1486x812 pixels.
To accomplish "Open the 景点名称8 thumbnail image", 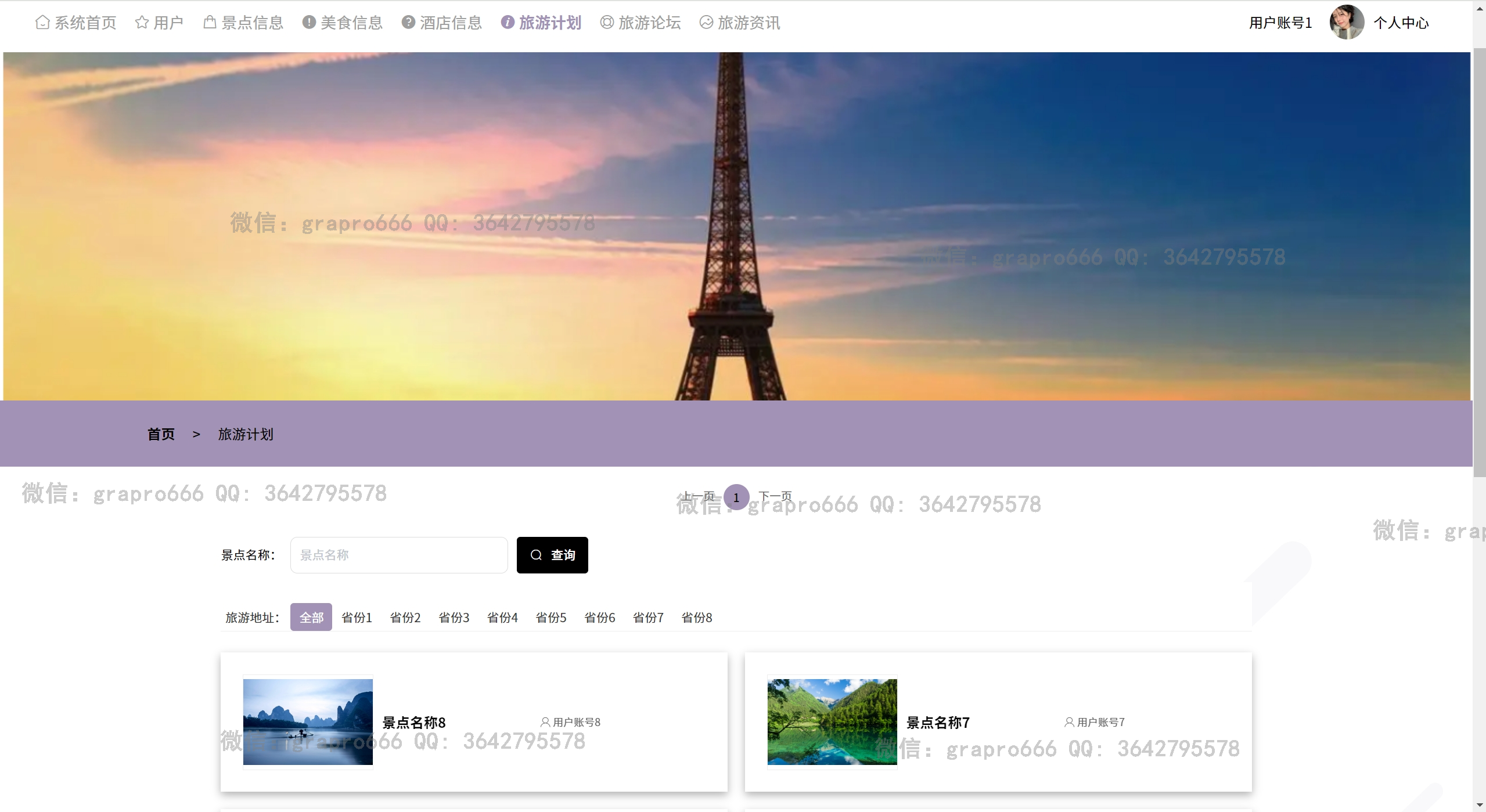I will pos(308,721).
